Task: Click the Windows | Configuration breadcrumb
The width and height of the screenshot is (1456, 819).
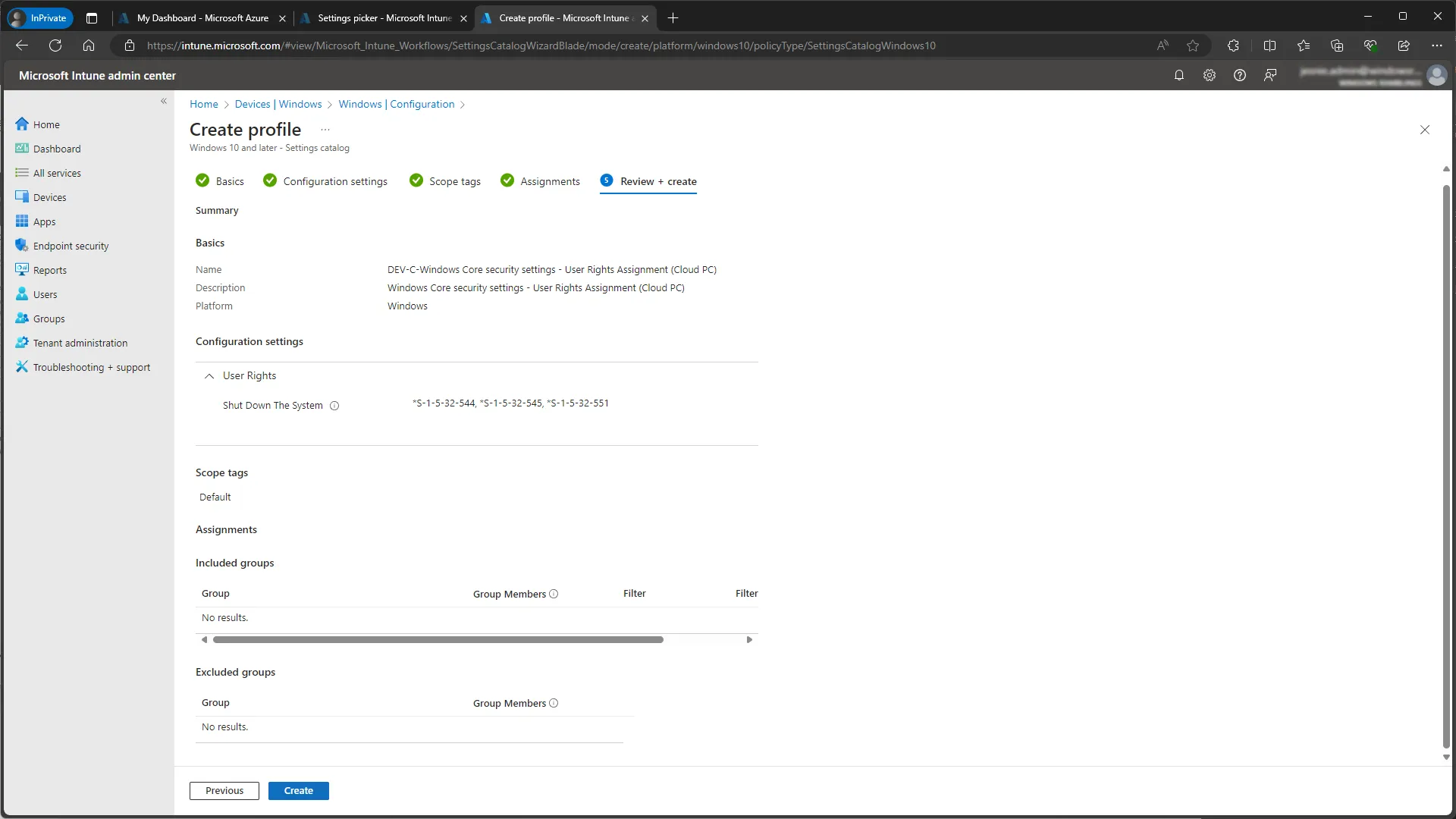Action: pos(397,104)
